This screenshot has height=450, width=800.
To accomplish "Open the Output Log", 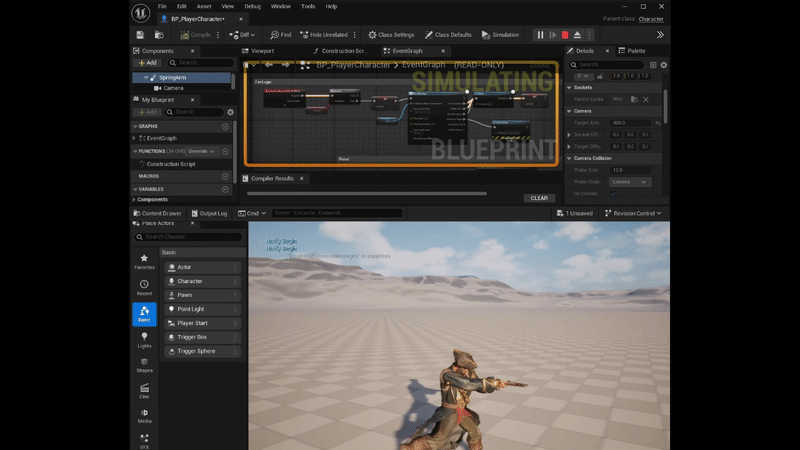I will (209, 213).
